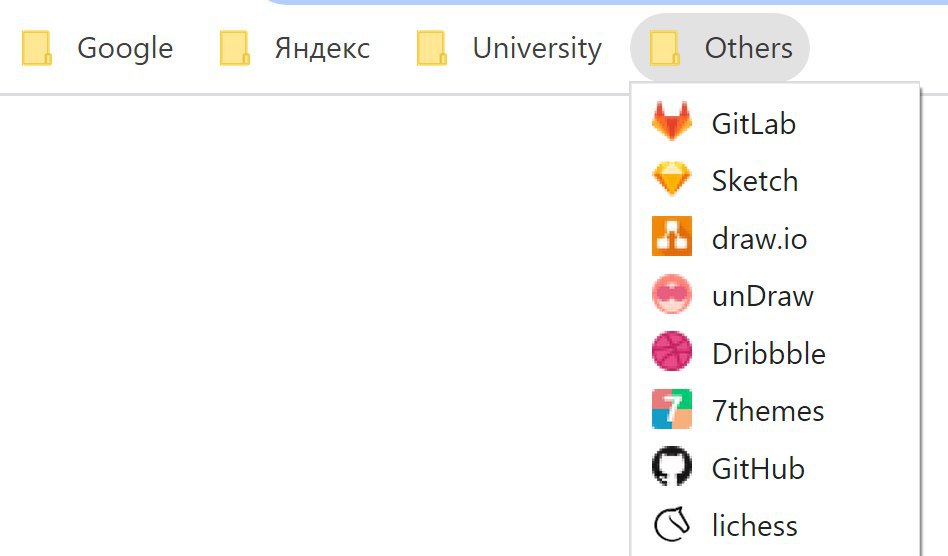
Task: Open the GitLab bookmark
Action: pyautogui.click(x=775, y=123)
